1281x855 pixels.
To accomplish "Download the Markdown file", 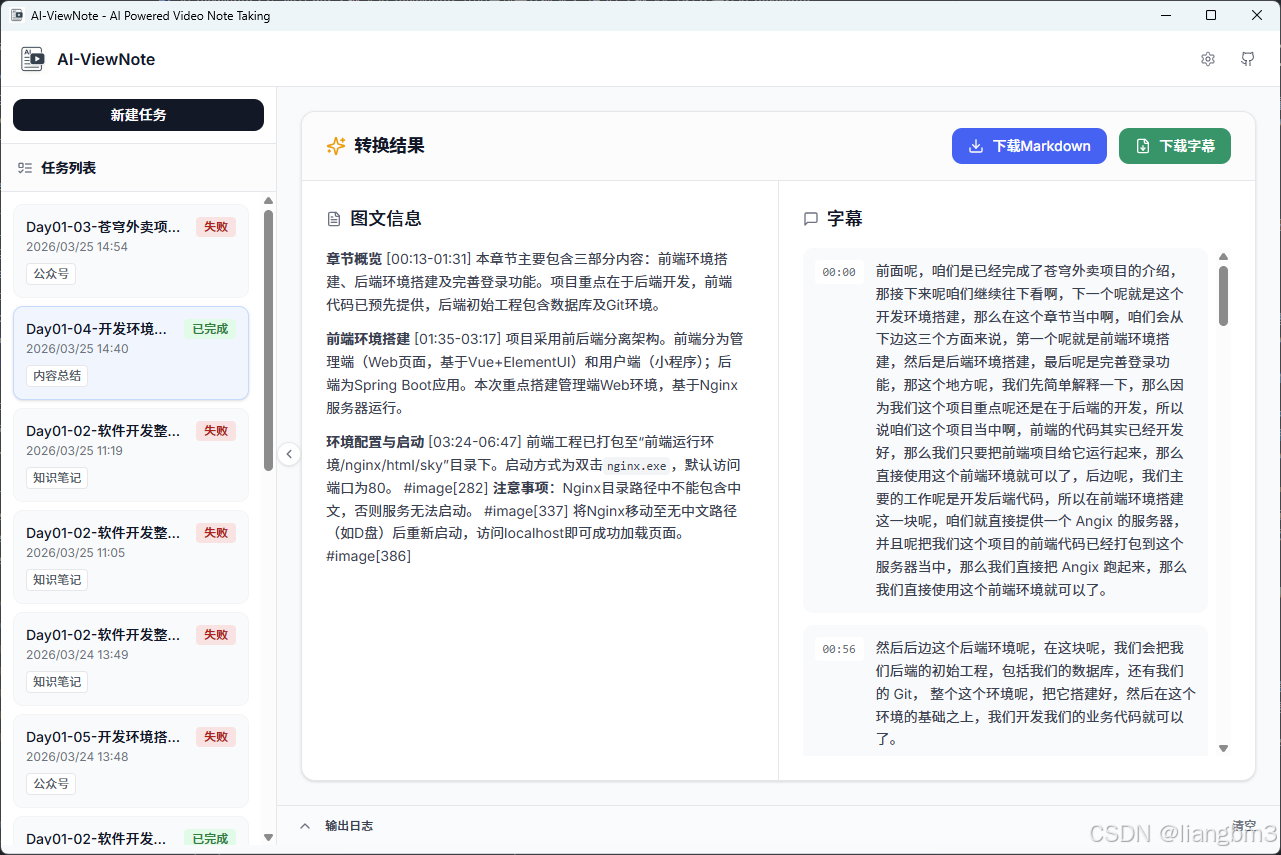I will click(1029, 146).
